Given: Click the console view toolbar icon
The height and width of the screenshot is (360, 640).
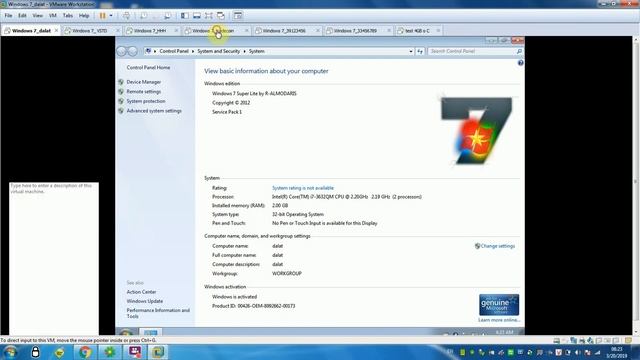Looking at the screenshot, I should 238,16.
